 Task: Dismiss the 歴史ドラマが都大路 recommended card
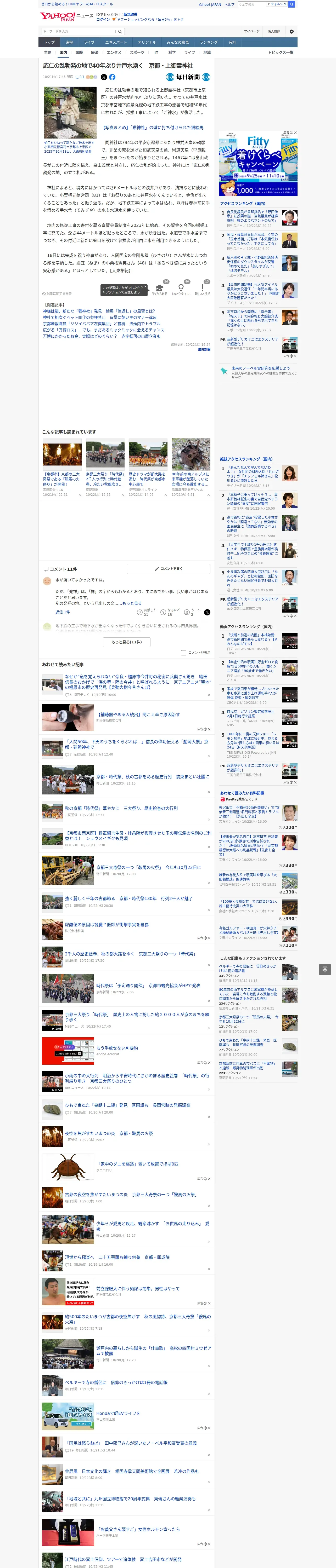pos(165,495)
